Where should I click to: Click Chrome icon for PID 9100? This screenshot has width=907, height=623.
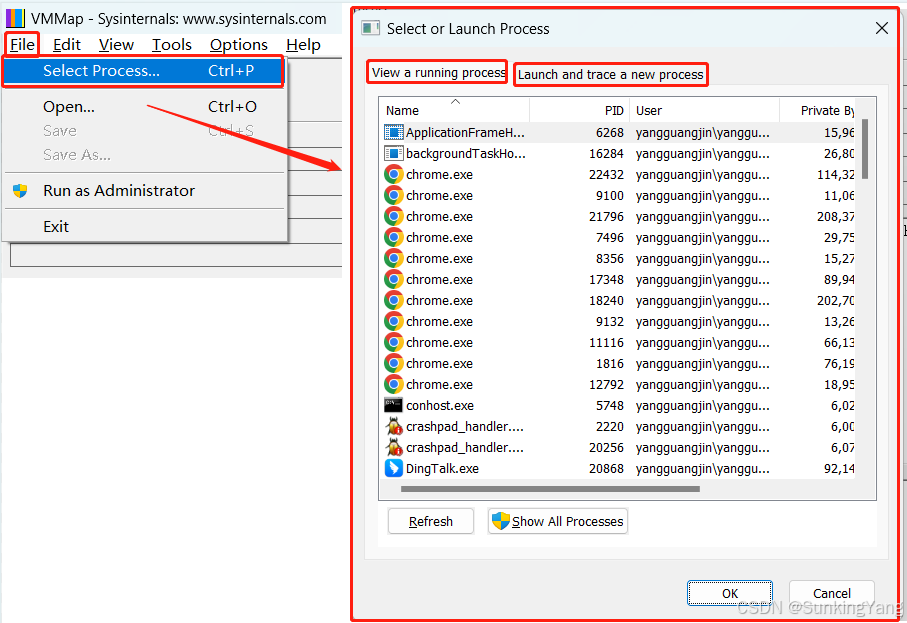tap(393, 196)
